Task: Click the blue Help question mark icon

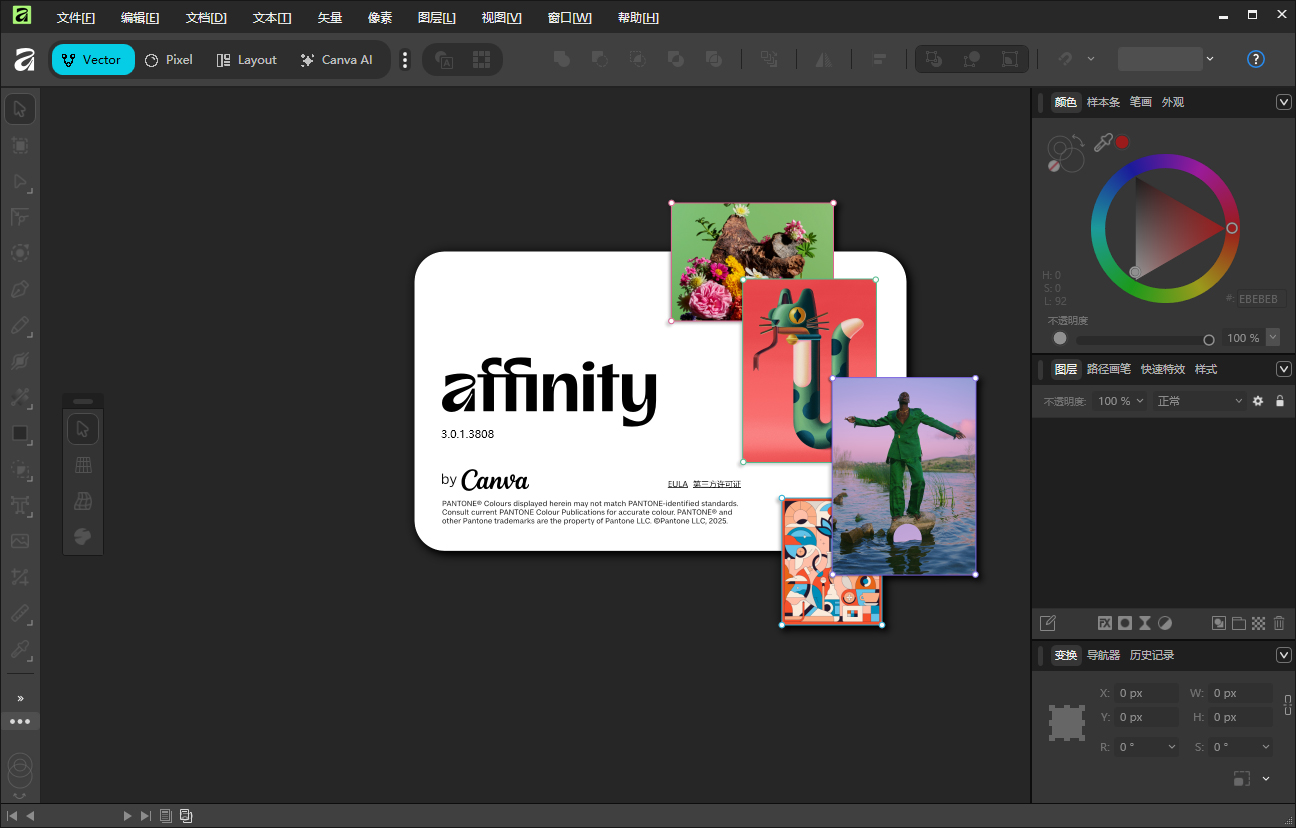Action: pos(1255,59)
